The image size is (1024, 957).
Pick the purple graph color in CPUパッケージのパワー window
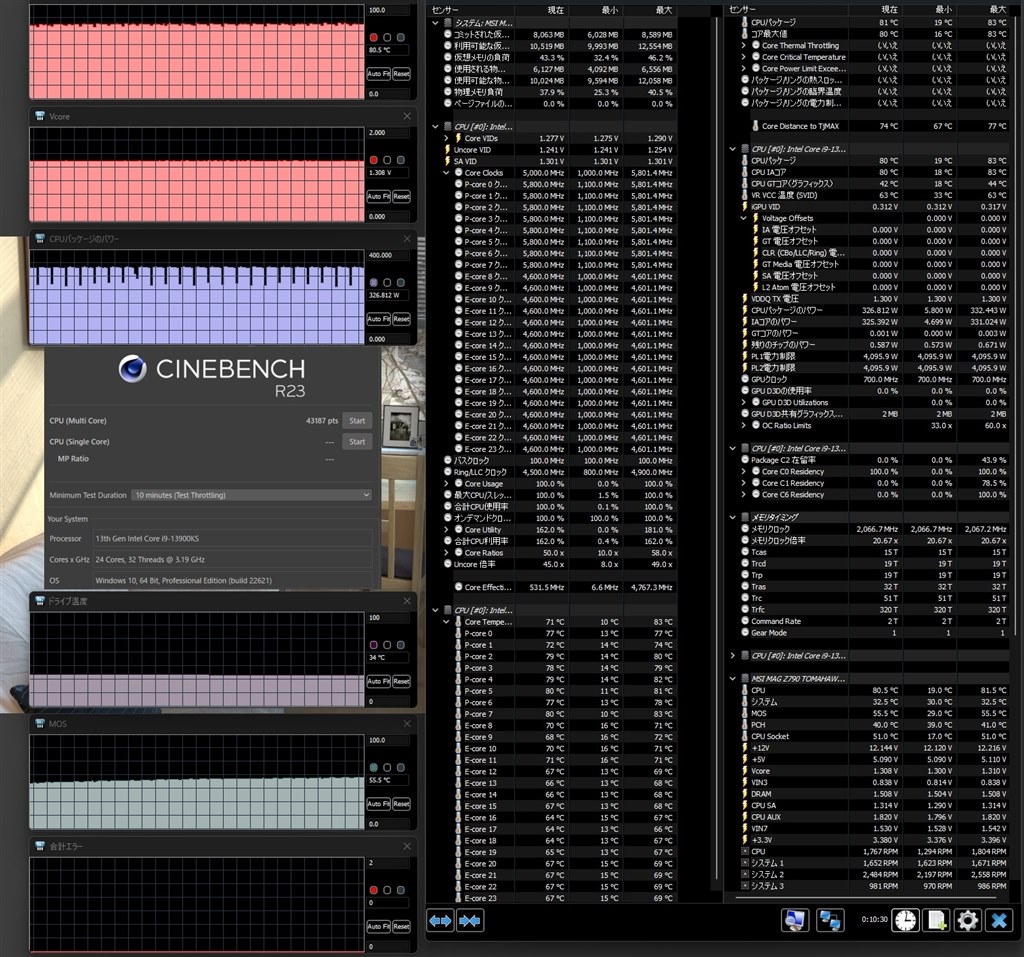(x=374, y=283)
